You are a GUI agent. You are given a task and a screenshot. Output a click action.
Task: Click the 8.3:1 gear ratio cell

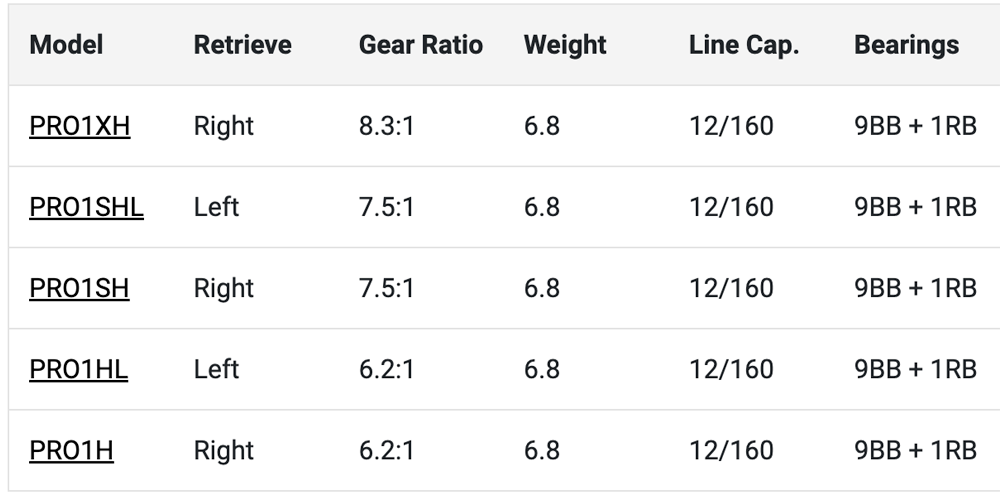pyautogui.click(x=387, y=126)
